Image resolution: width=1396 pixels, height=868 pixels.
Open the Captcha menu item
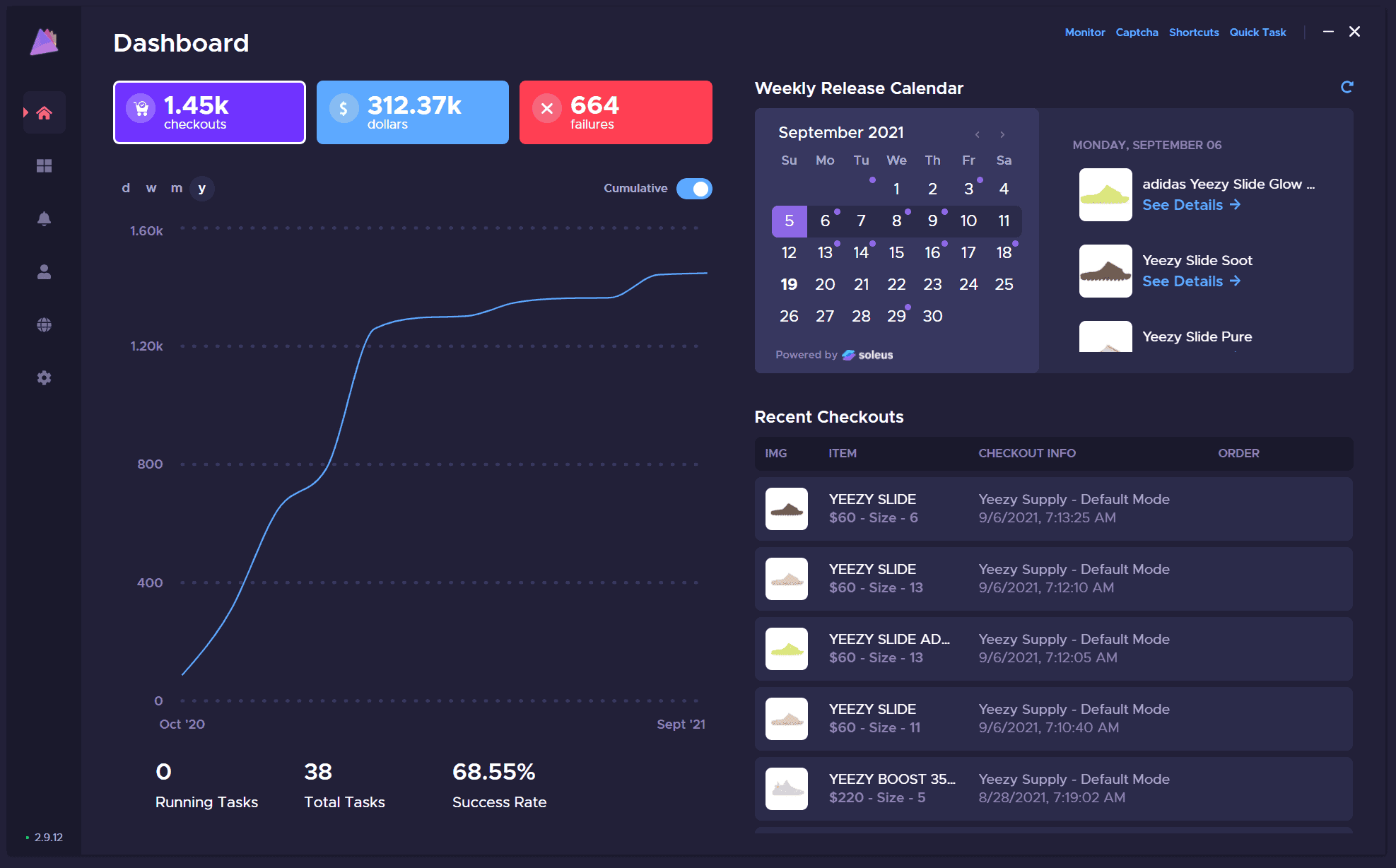tap(1137, 33)
